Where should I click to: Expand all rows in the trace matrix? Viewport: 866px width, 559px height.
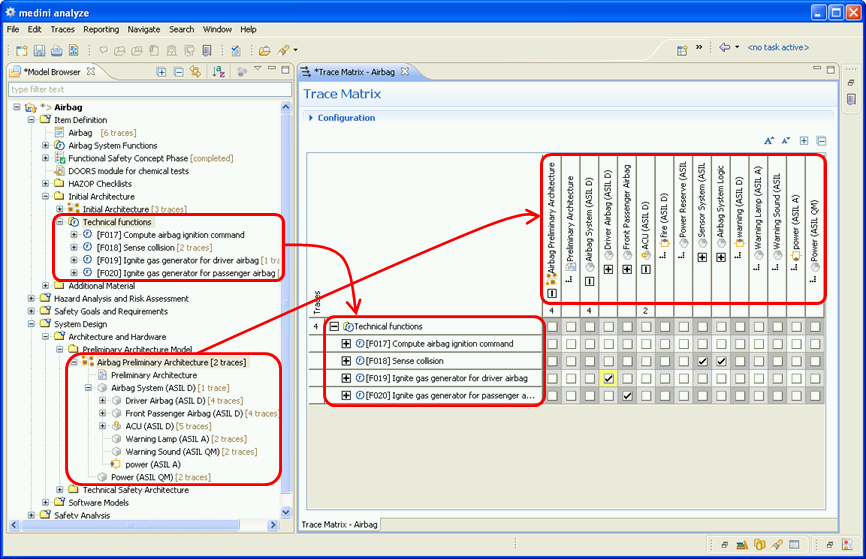(x=804, y=141)
